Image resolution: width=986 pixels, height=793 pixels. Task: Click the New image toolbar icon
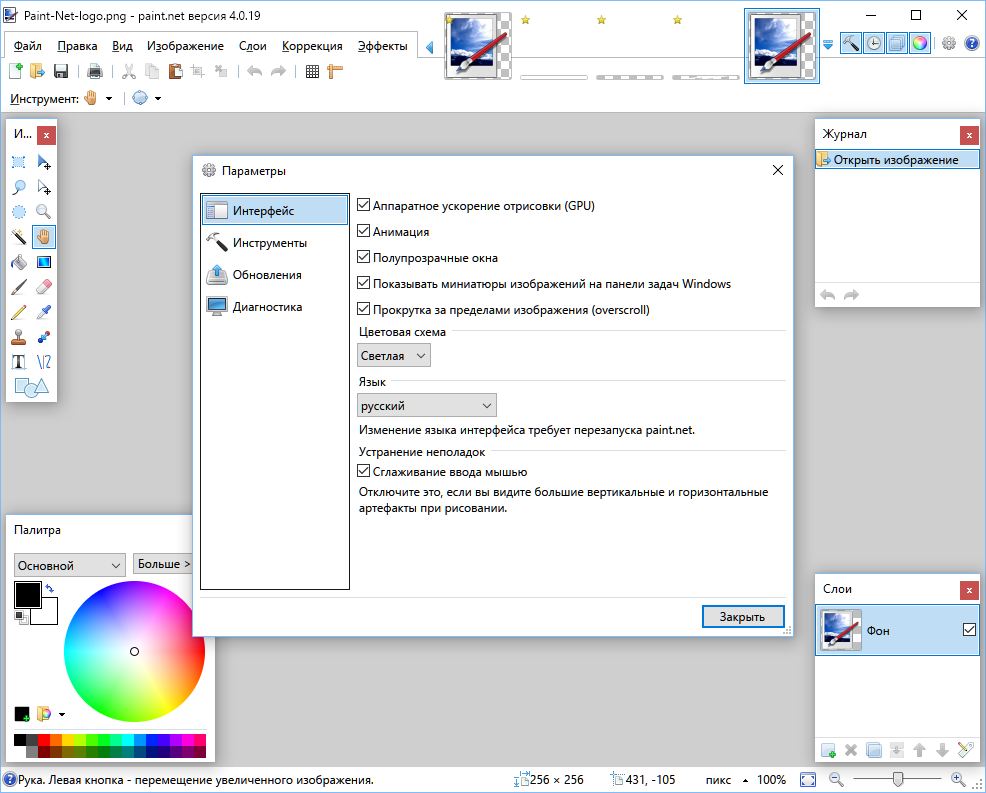(16, 71)
